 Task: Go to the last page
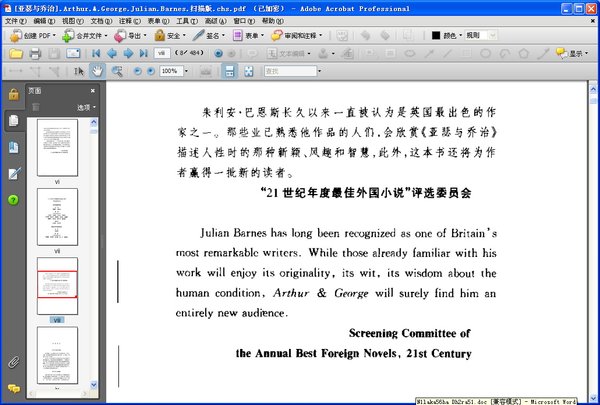tap(143, 53)
